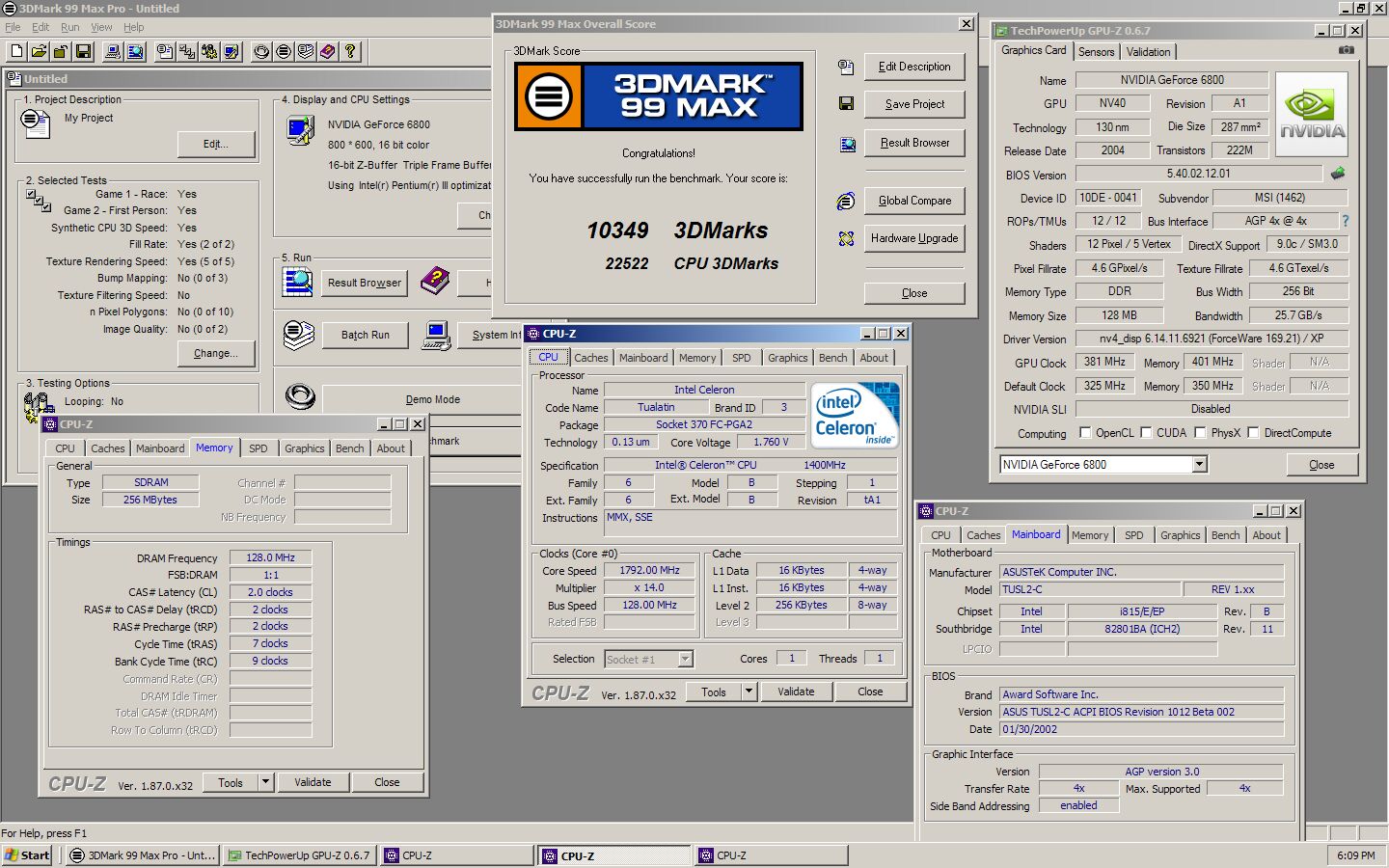This screenshot has width=1389, height=868.
Task: Toggle the OpenCL checkbox in GPU-Z
Action: pos(1085,433)
